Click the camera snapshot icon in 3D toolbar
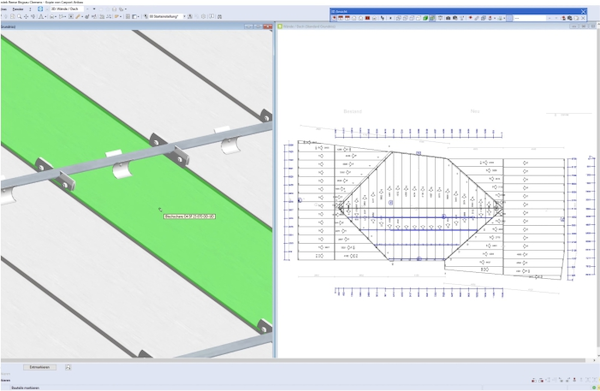This screenshot has width=600, height=391. tap(448, 18)
